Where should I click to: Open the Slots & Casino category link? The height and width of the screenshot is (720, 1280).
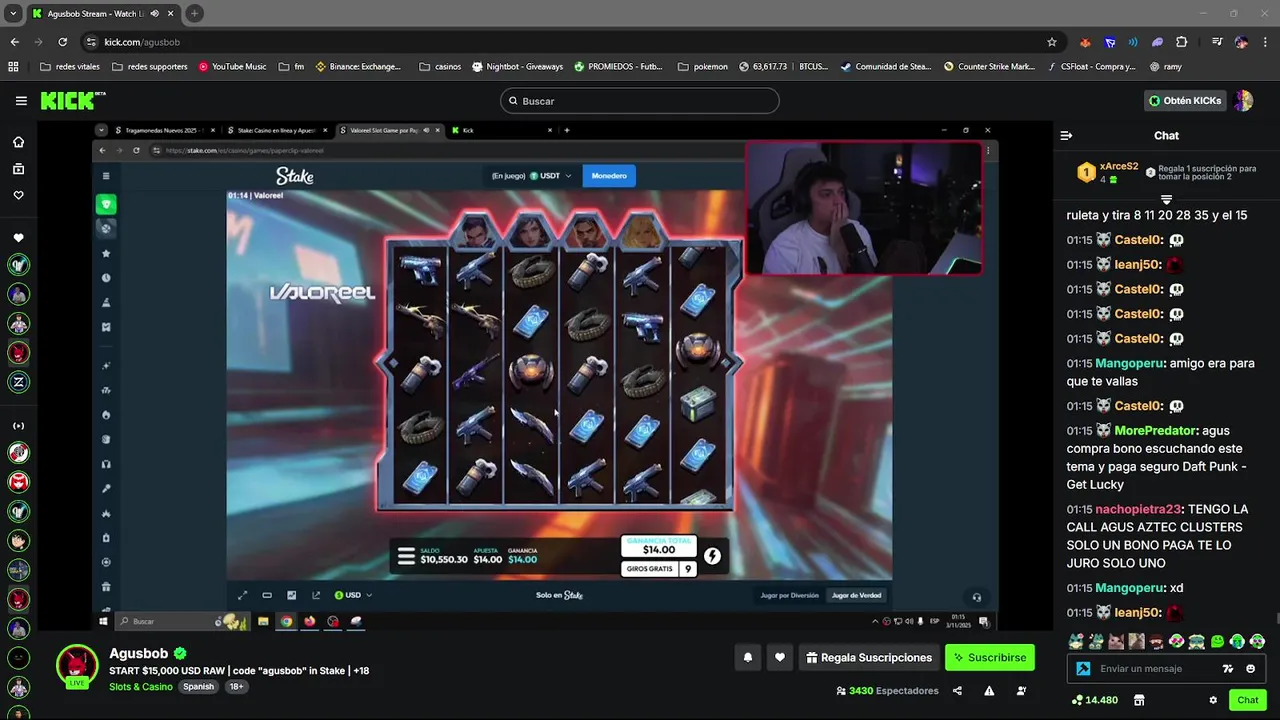tap(141, 687)
